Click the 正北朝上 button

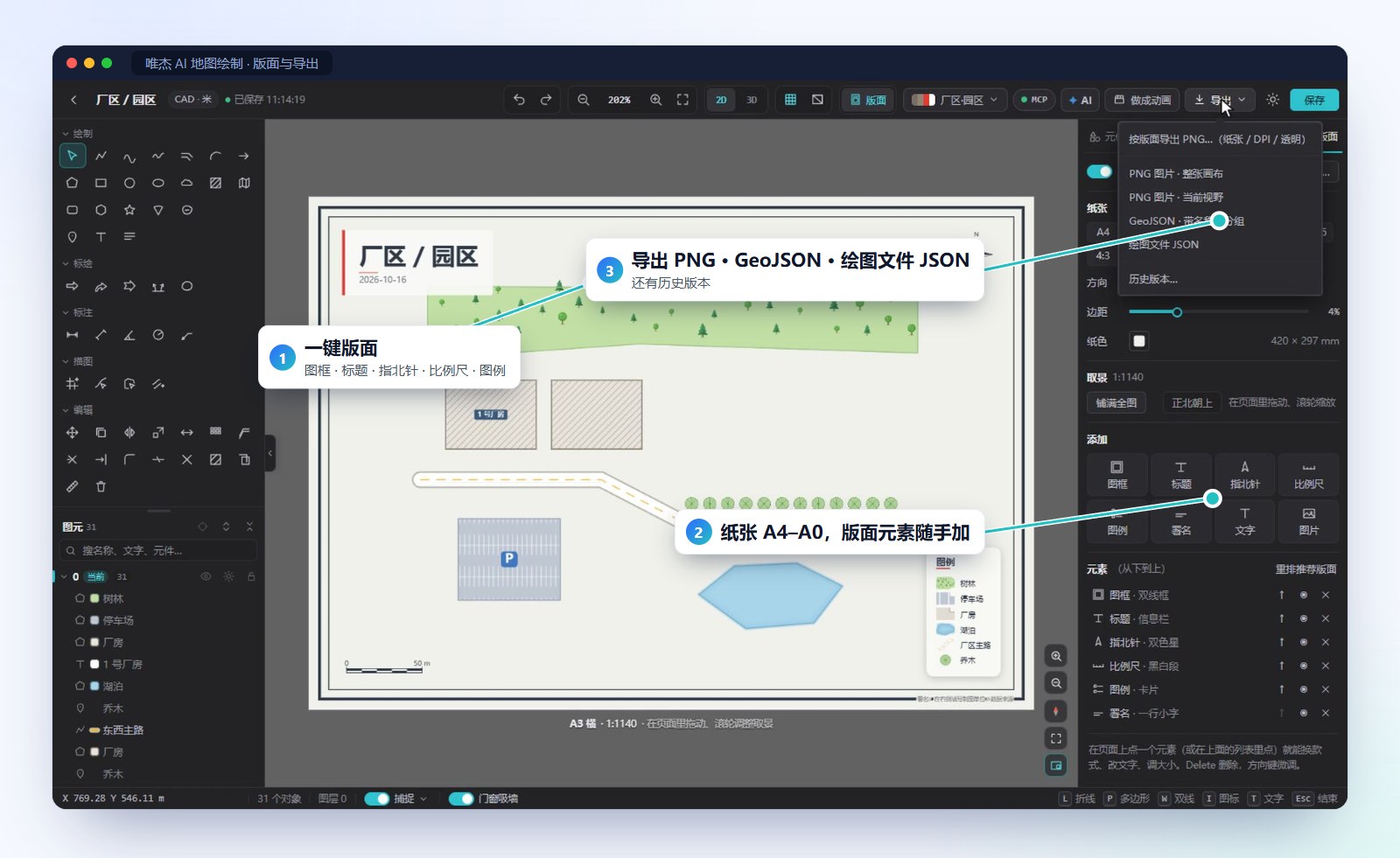pyautogui.click(x=1192, y=403)
